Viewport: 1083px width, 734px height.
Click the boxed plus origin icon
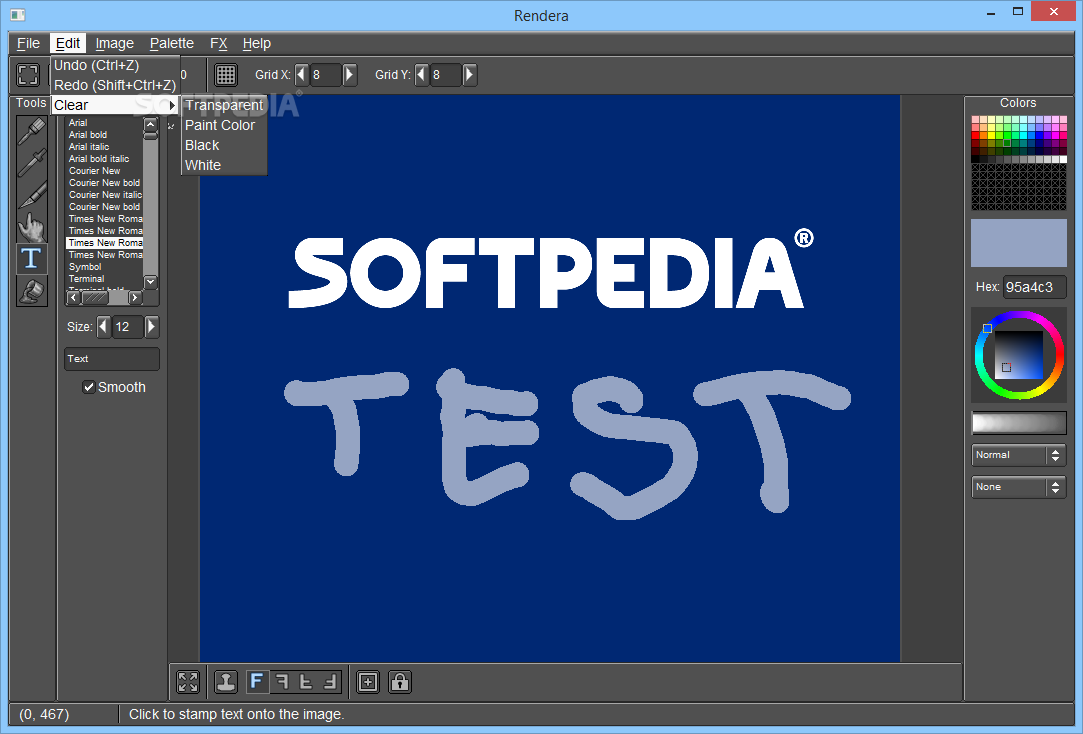(x=368, y=682)
